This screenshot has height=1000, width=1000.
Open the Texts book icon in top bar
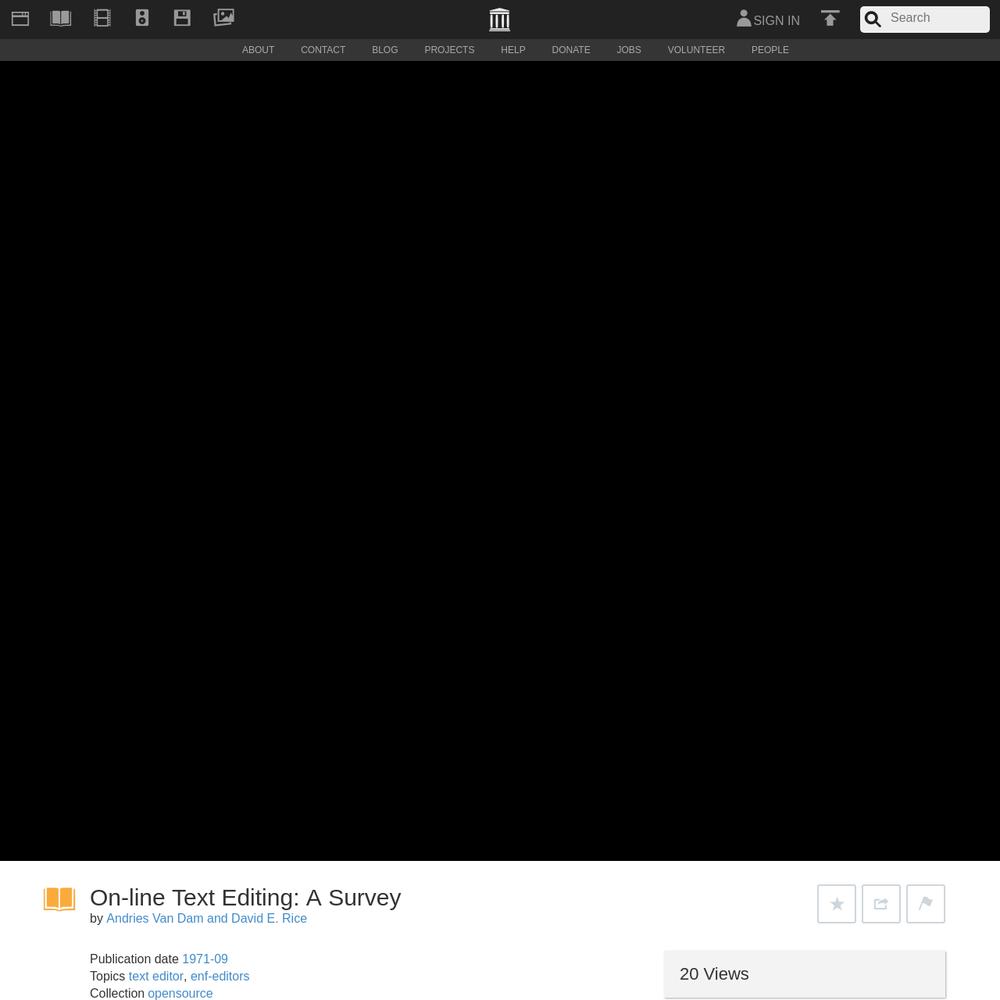pyautogui.click(x=61, y=18)
